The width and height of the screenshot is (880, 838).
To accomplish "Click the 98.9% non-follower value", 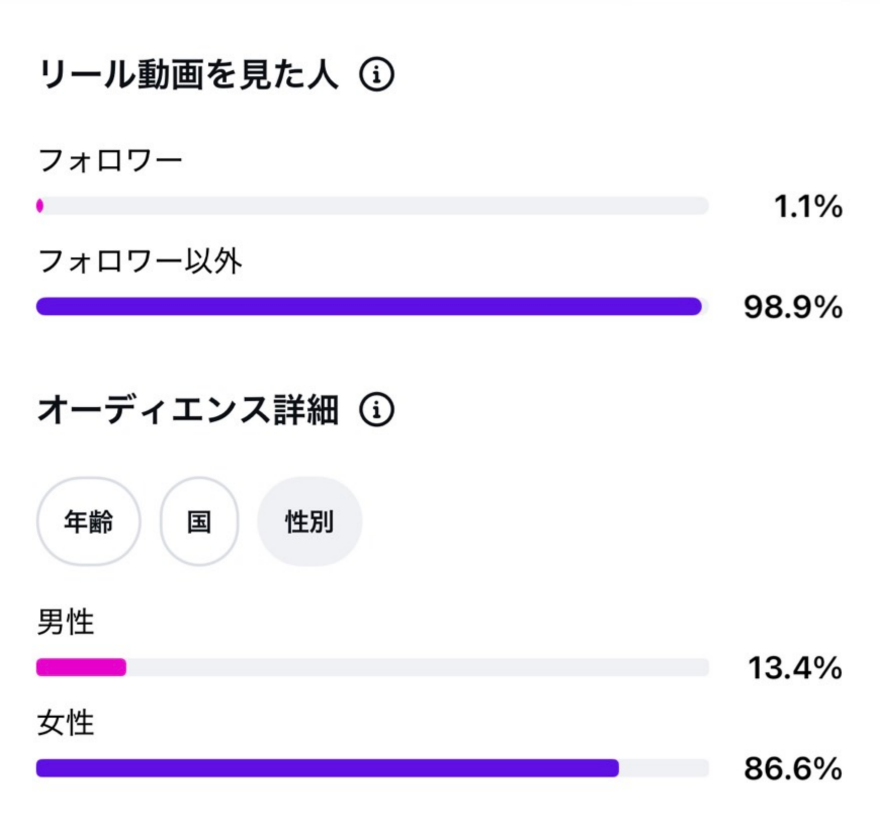I will coord(794,308).
